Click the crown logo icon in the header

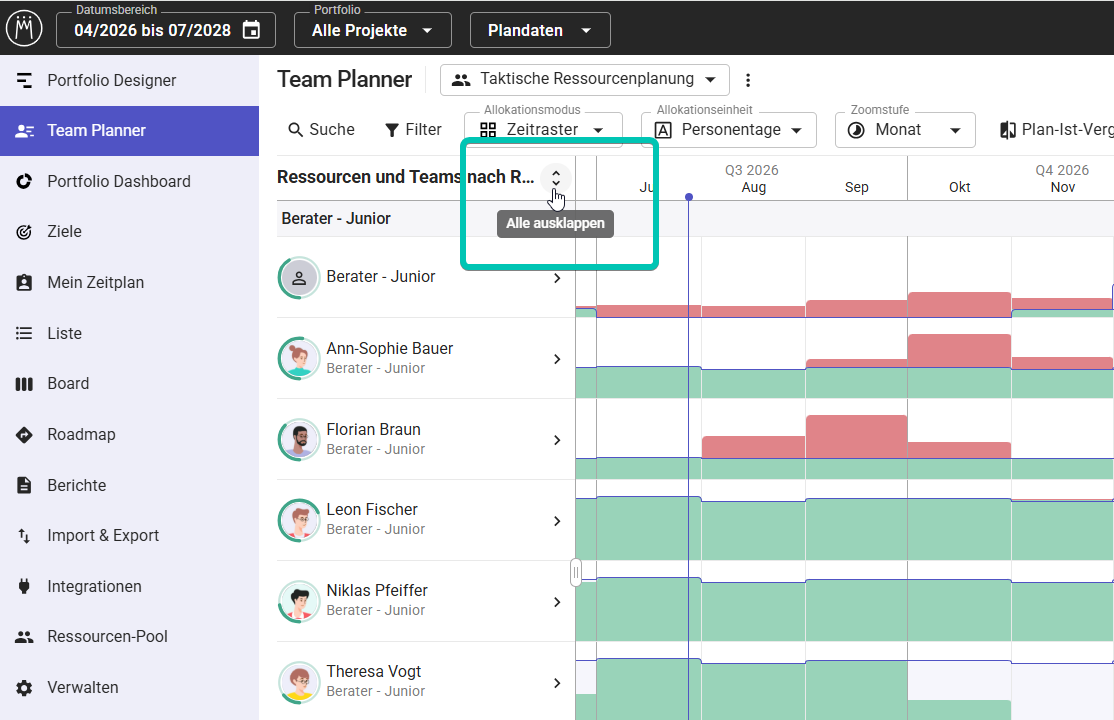click(x=24, y=29)
